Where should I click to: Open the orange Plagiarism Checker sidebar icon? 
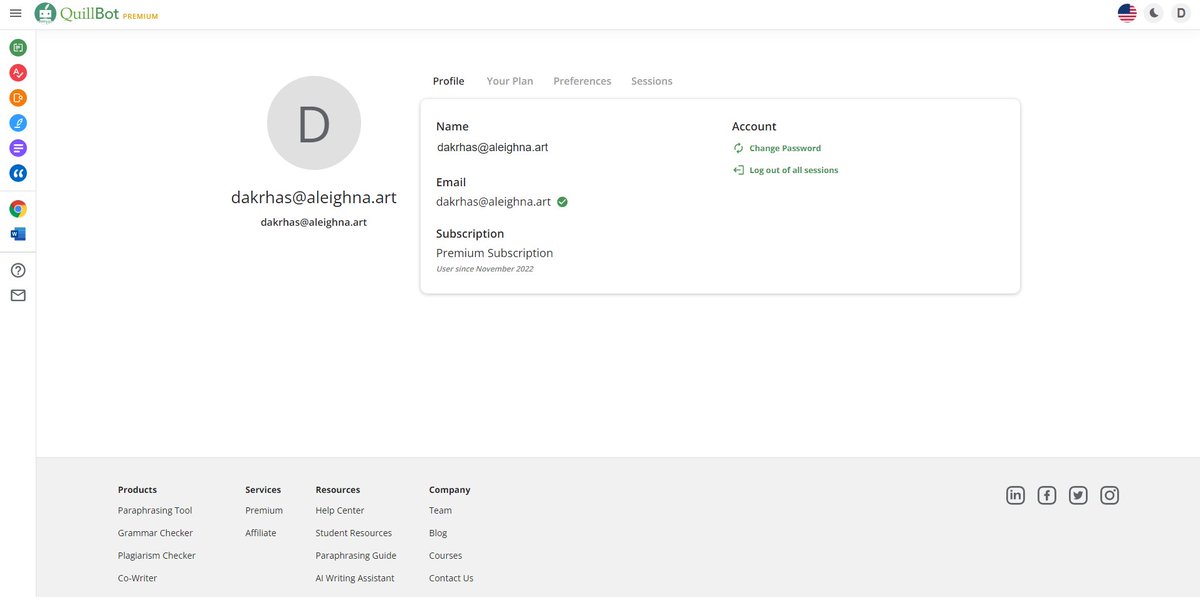click(18, 97)
